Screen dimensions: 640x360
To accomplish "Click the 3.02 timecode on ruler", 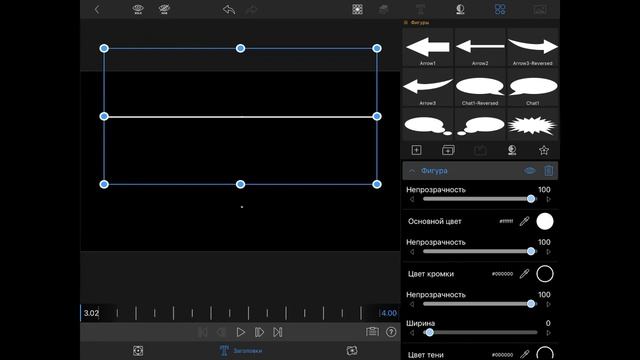I will (x=91, y=313).
